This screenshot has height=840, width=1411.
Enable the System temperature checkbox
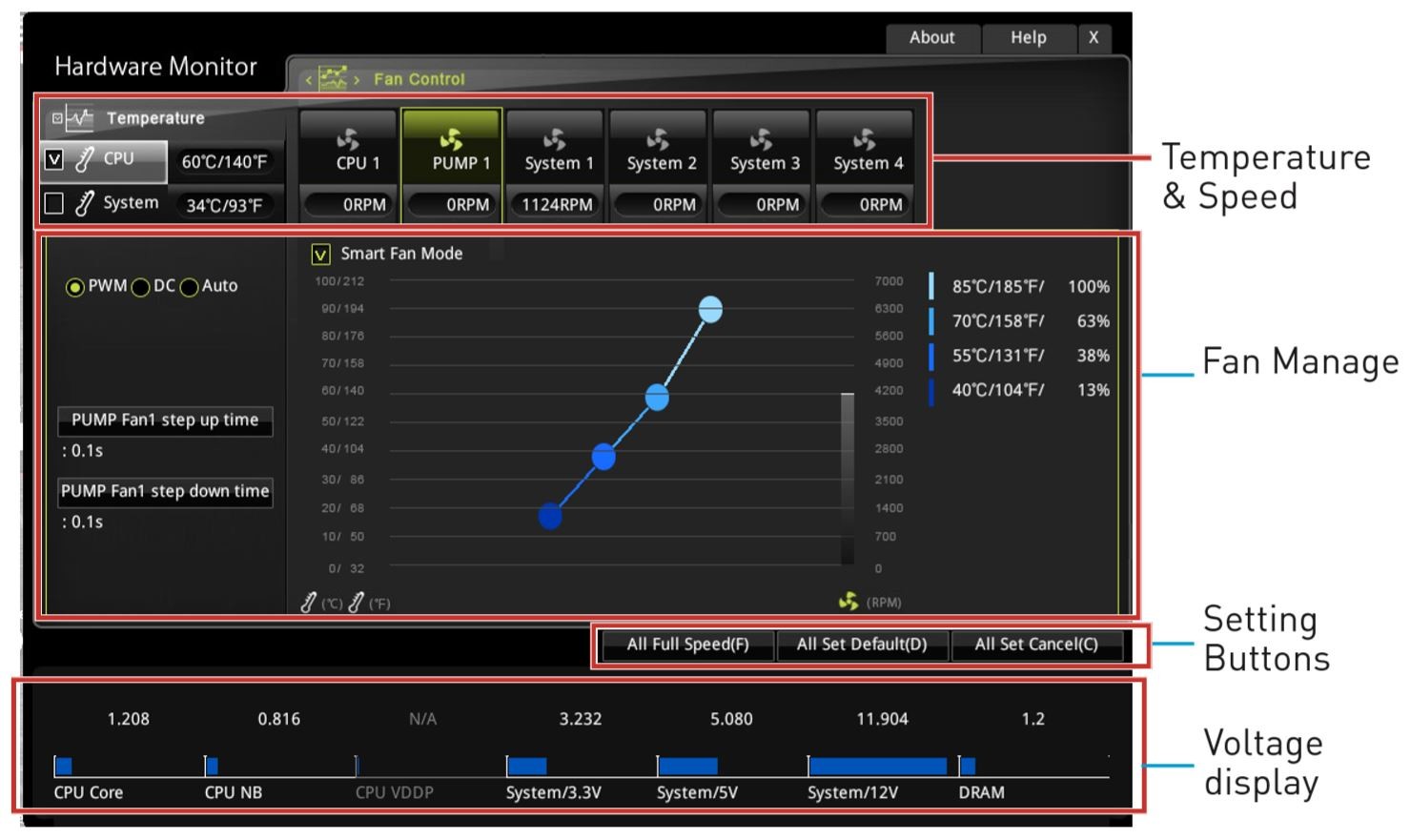54,203
